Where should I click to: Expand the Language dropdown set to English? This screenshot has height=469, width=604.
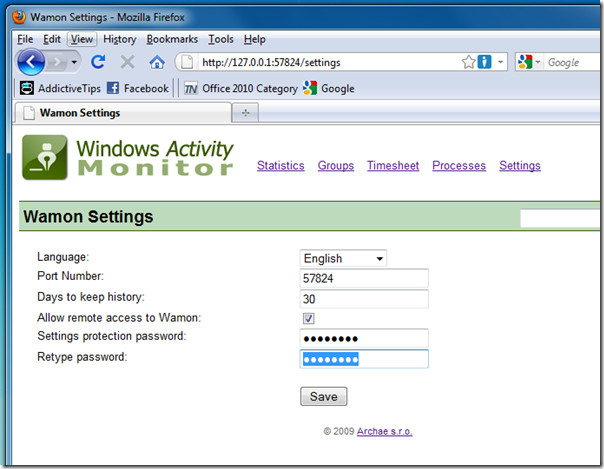click(343, 258)
